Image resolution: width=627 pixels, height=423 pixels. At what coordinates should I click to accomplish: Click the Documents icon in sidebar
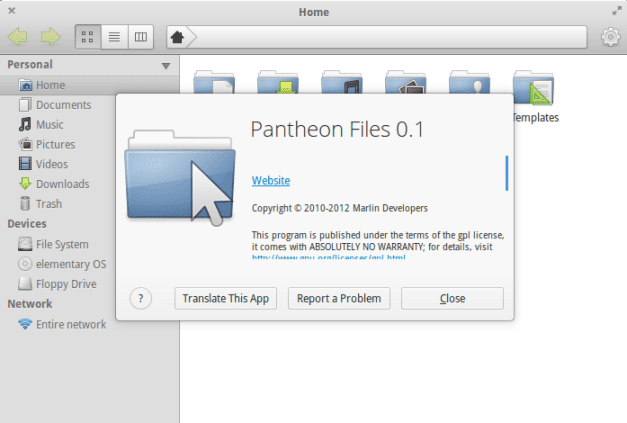coord(25,105)
